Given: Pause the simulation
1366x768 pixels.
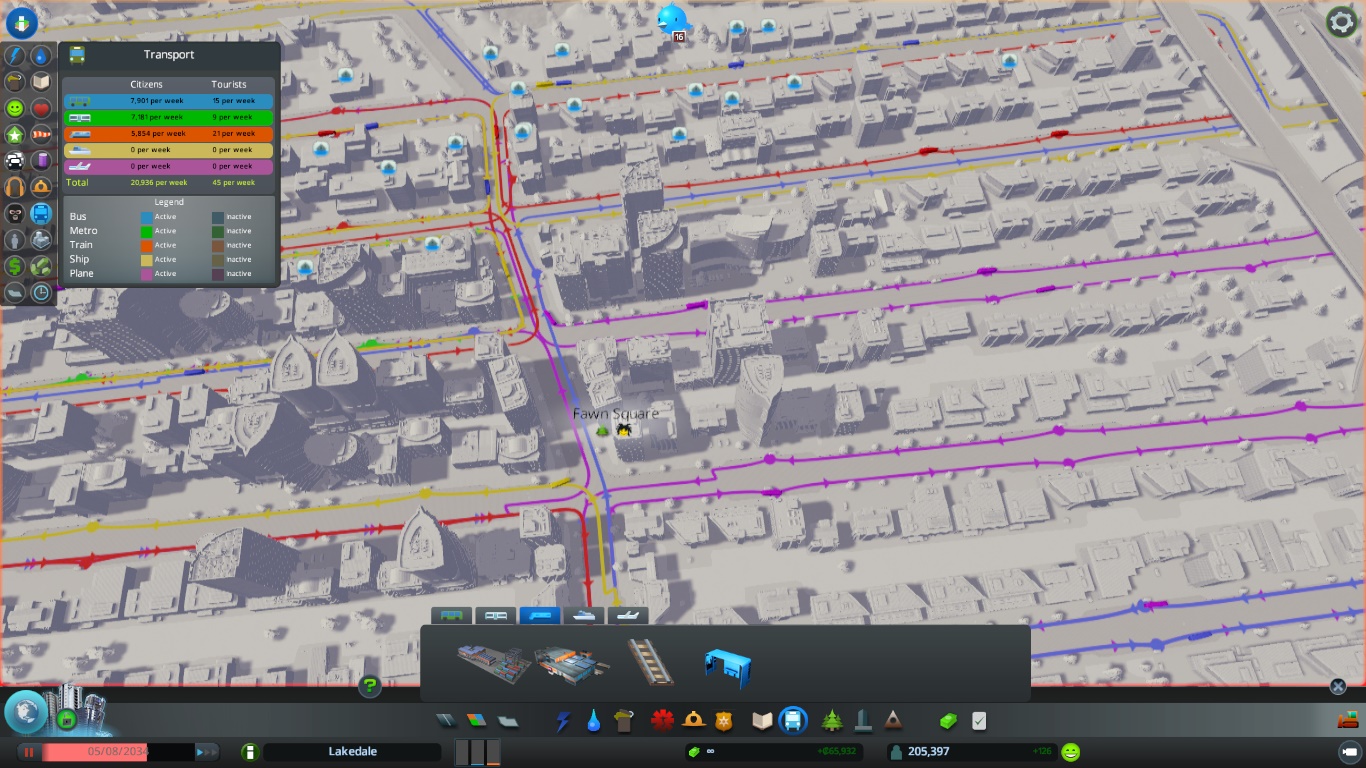Looking at the screenshot, I should point(29,752).
